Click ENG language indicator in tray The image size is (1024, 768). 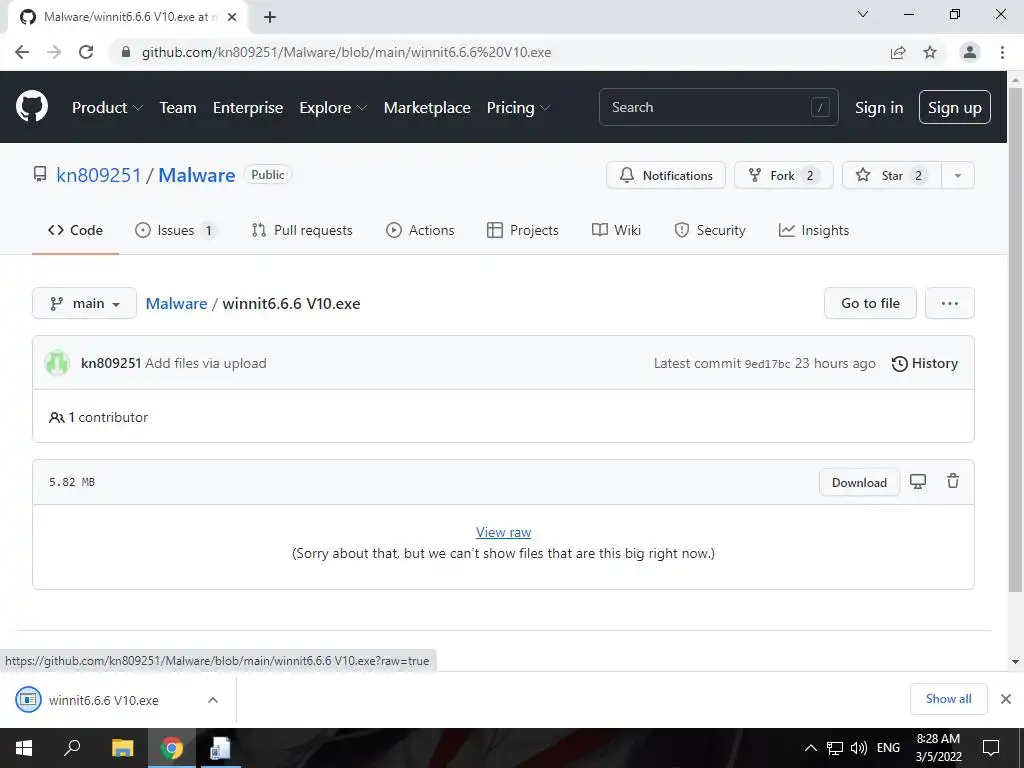pos(888,748)
